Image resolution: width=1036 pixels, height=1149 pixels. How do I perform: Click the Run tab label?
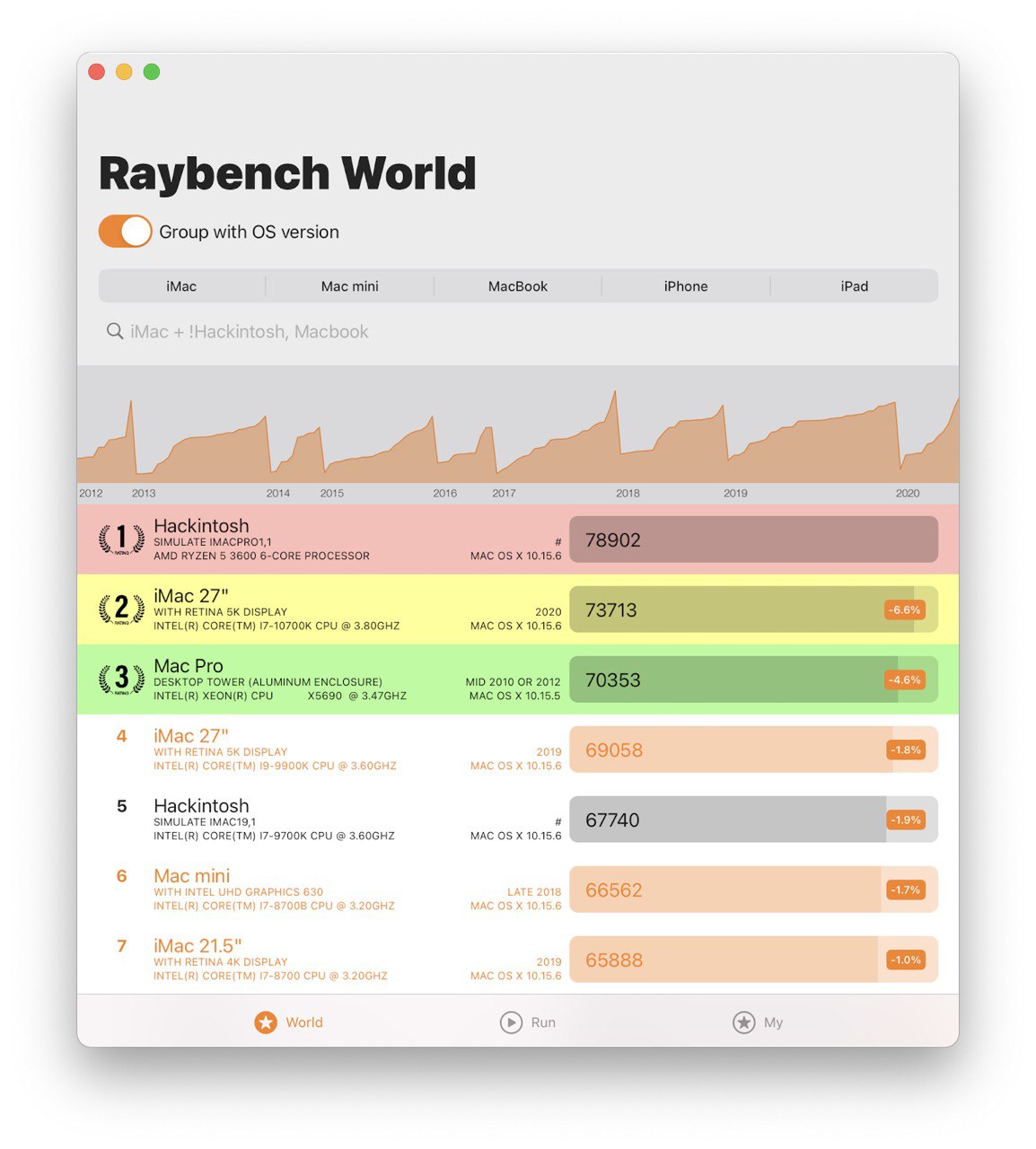coord(543,1022)
